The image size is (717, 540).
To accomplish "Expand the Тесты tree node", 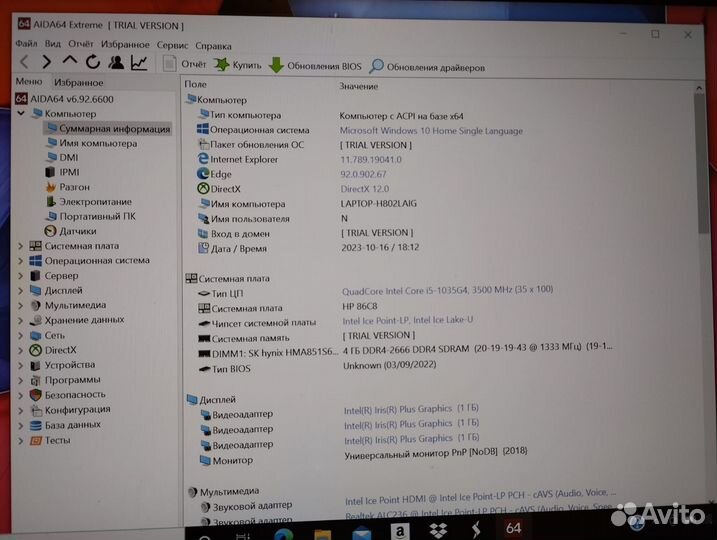I will (x=21, y=441).
